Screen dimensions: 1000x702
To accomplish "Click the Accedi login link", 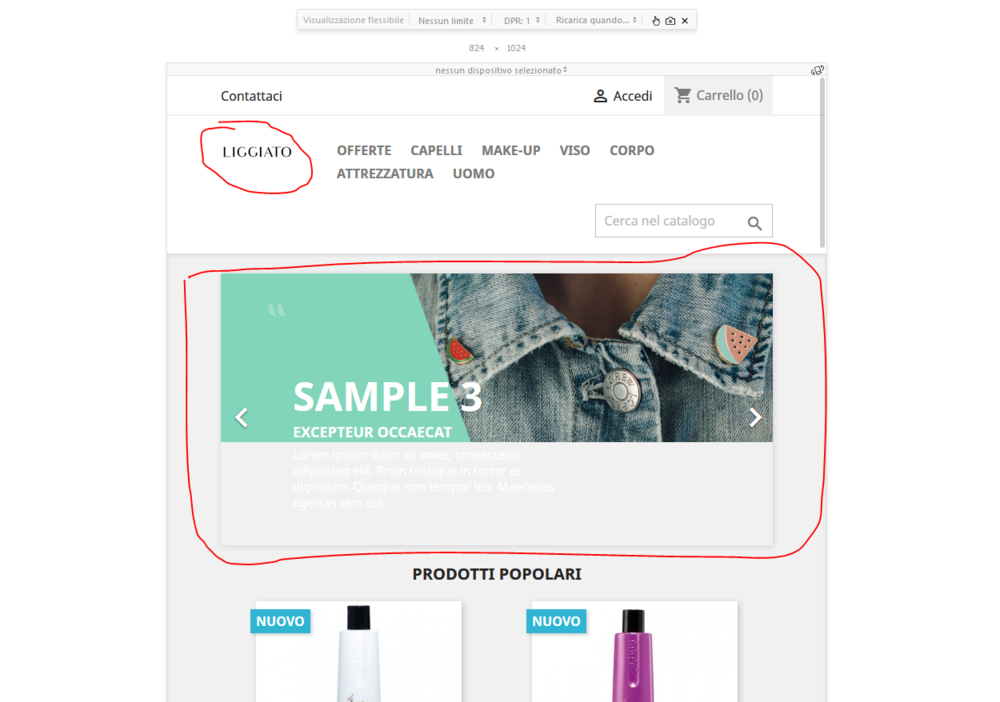I will pos(633,96).
